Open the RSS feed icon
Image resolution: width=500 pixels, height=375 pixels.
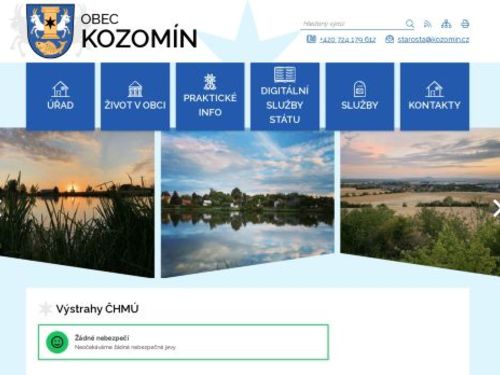coord(428,24)
